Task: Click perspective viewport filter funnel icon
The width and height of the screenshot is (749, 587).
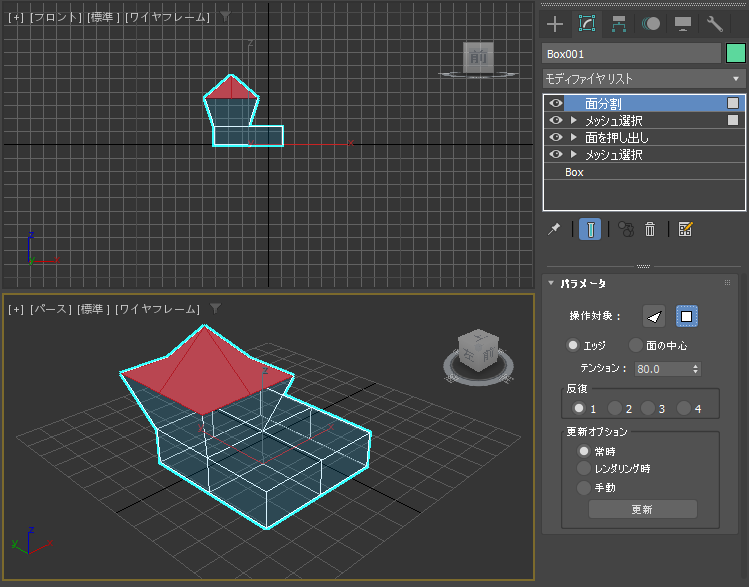Action: [x=215, y=309]
